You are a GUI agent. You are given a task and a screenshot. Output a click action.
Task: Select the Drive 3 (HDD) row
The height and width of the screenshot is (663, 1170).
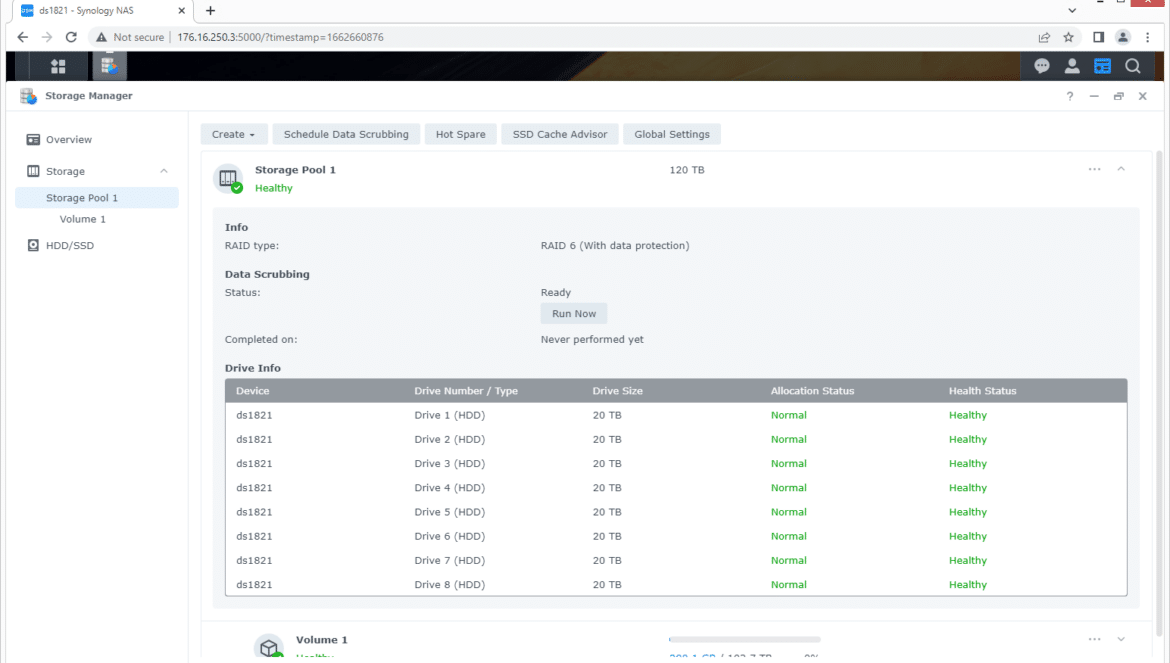pos(676,464)
